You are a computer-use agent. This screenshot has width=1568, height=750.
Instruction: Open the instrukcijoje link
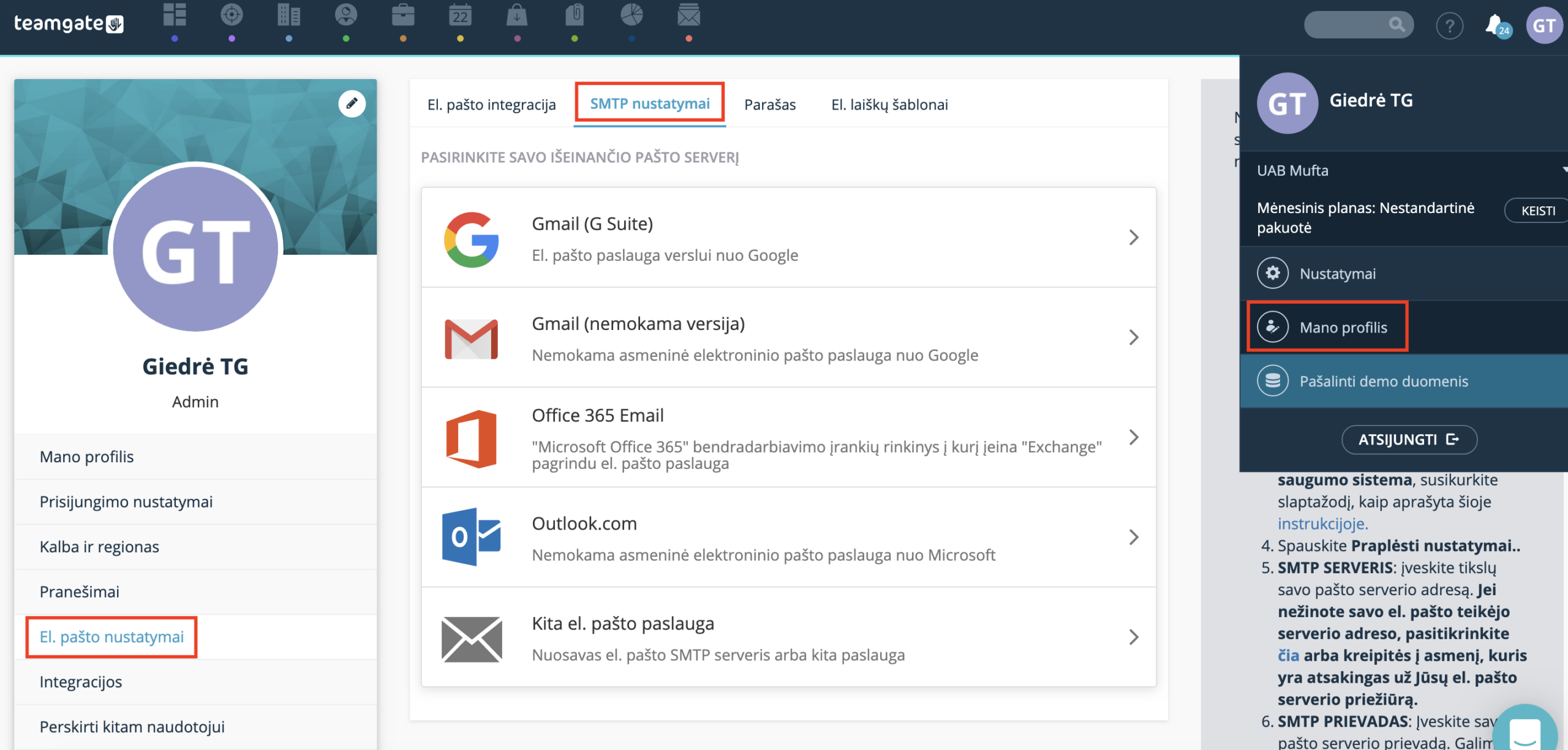pyautogui.click(x=1322, y=523)
